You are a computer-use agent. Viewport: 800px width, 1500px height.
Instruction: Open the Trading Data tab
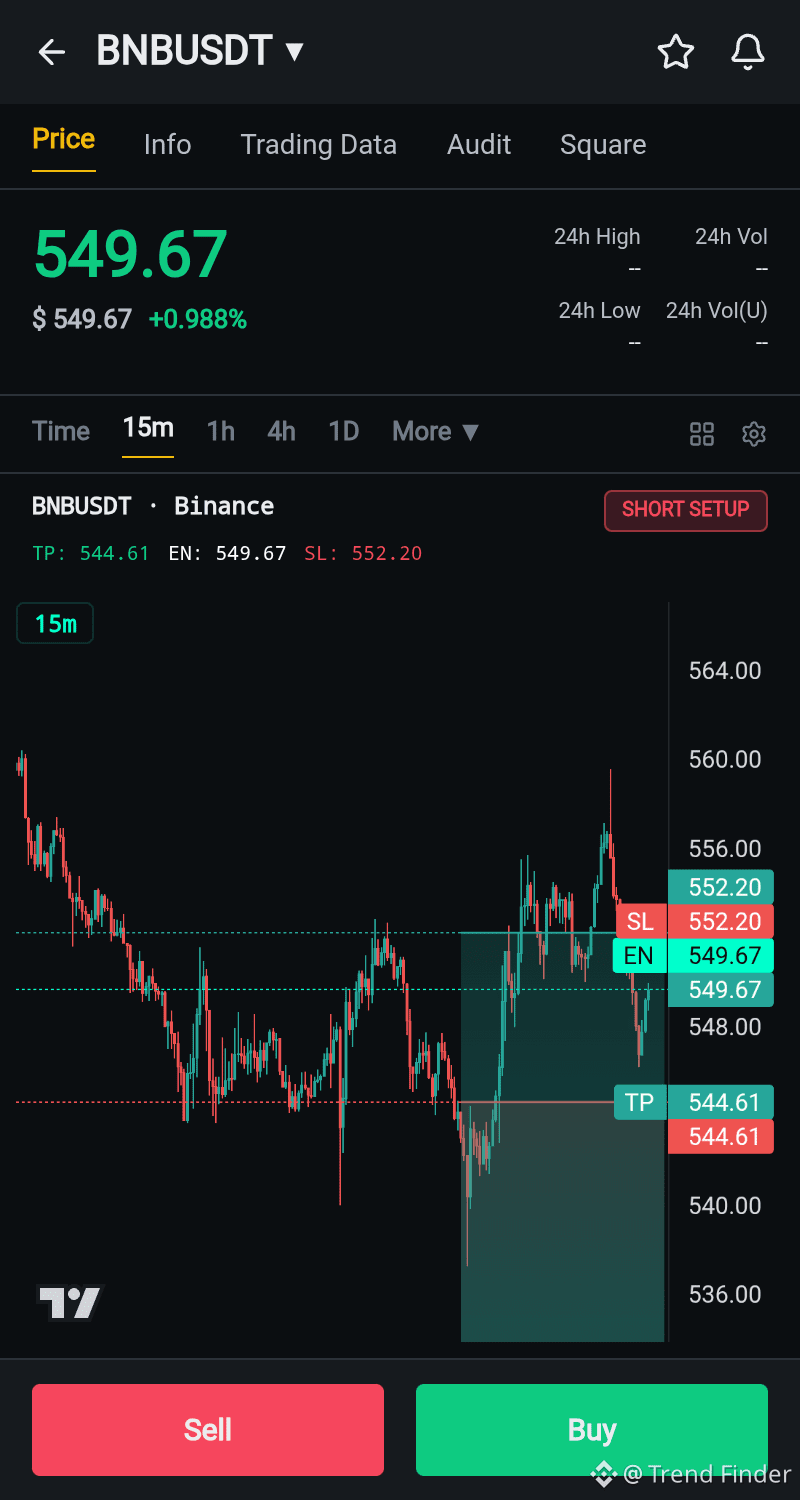tap(319, 145)
